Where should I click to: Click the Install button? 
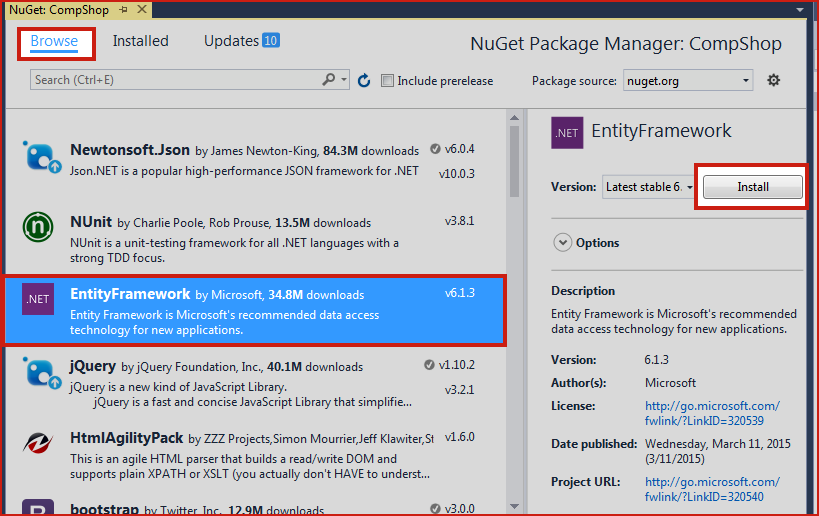tap(753, 187)
